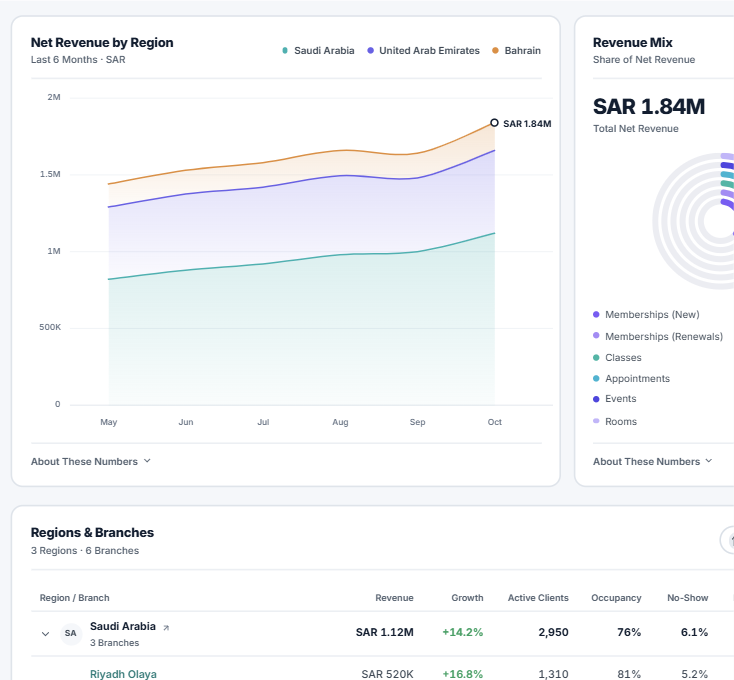This screenshot has height=680, width=734.
Task: Click Riyadh Olaya active clients 1,310
Action: coord(553,674)
